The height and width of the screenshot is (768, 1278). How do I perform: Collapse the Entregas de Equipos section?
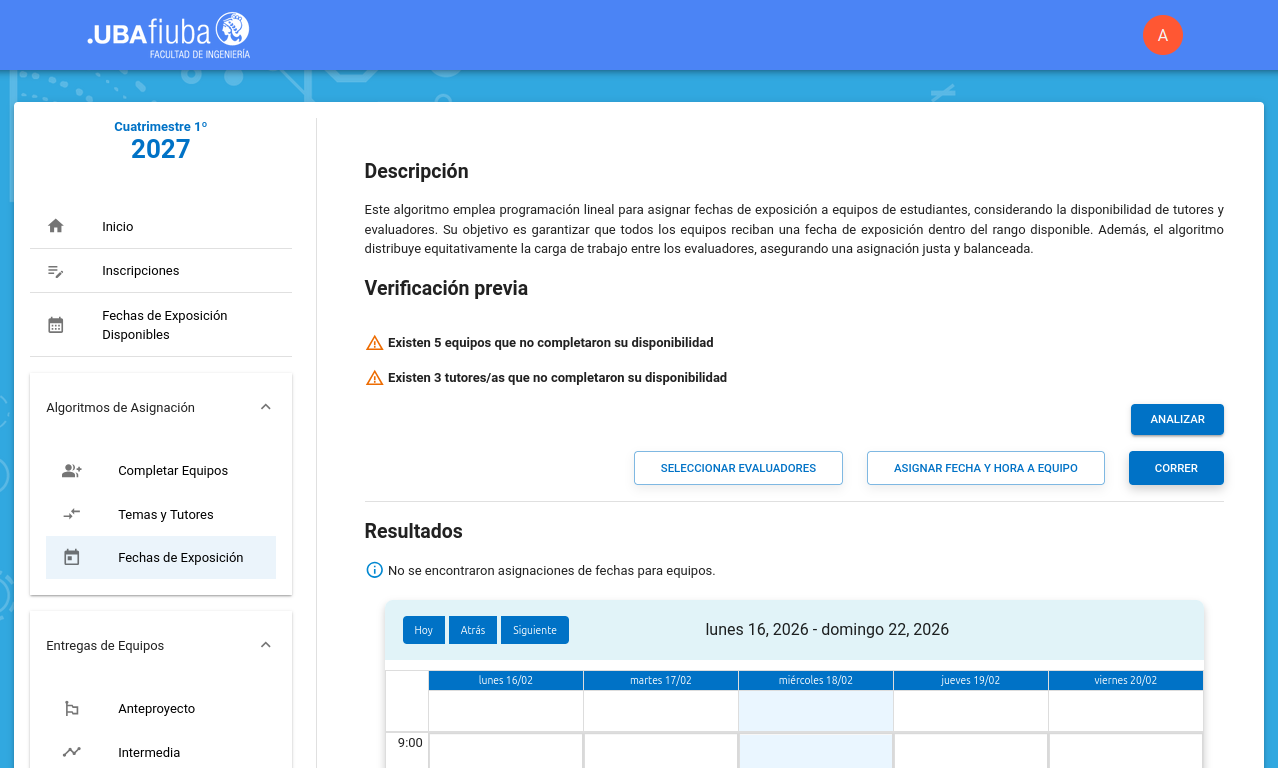[x=266, y=645]
